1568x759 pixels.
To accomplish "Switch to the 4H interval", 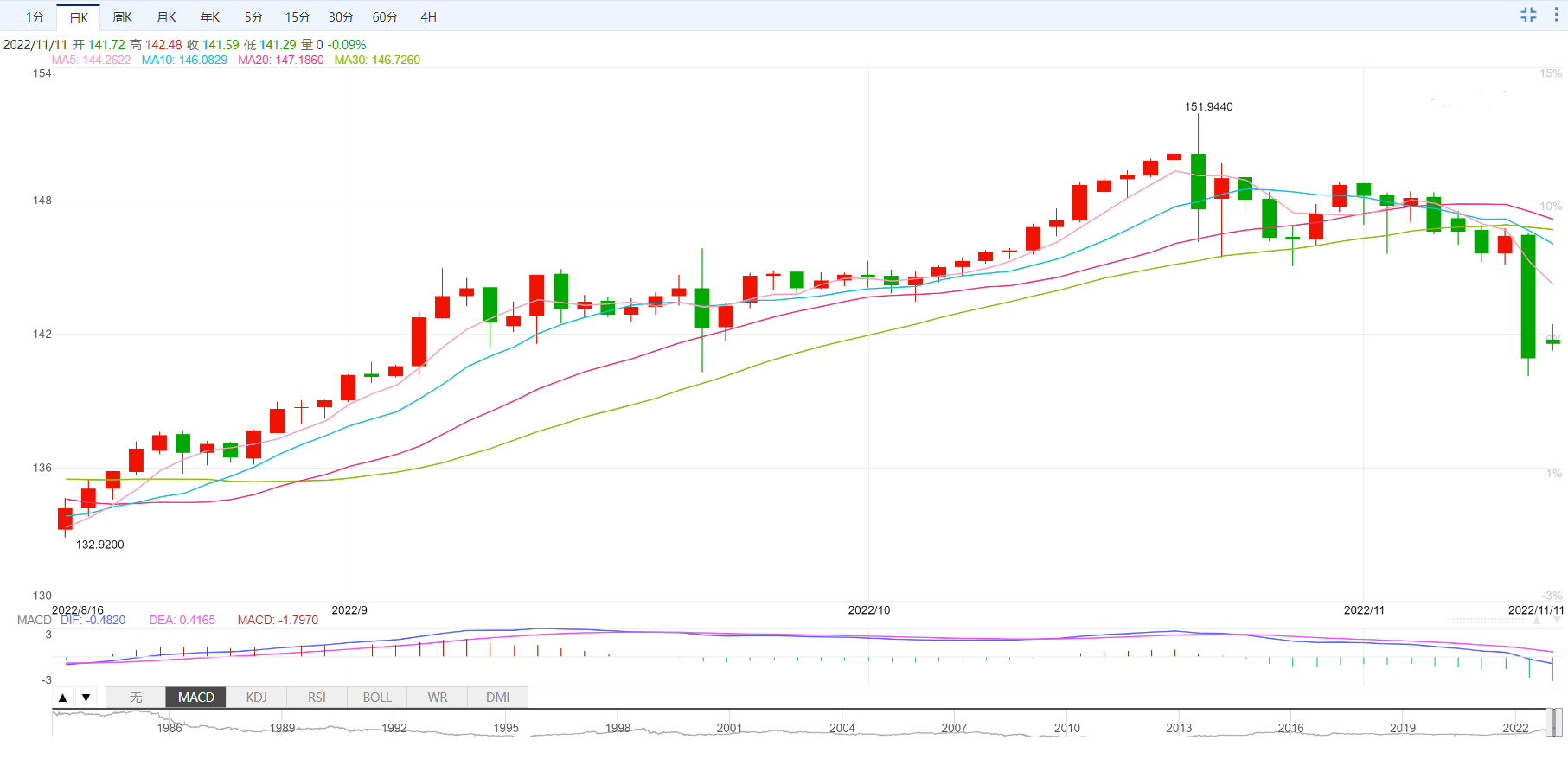I will click(x=428, y=17).
